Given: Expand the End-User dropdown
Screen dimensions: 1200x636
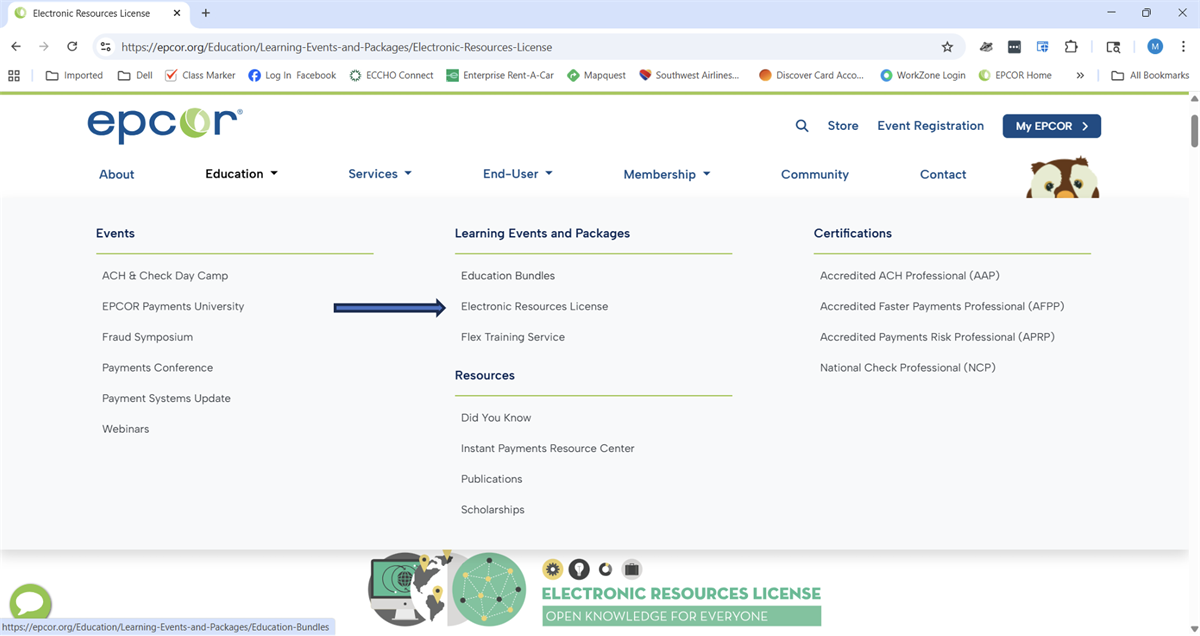Looking at the screenshot, I should (x=518, y=174).
